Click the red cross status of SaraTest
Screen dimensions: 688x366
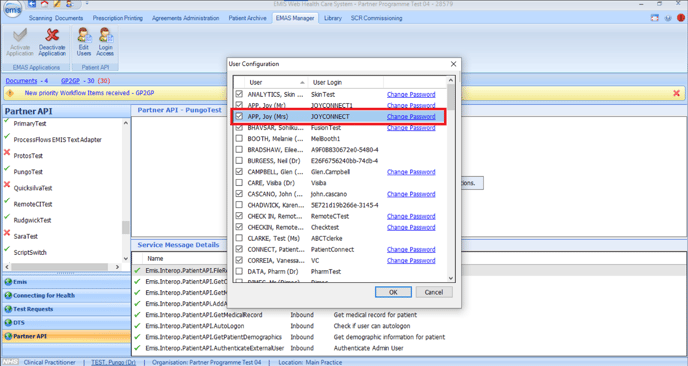[x=7, y=233]
